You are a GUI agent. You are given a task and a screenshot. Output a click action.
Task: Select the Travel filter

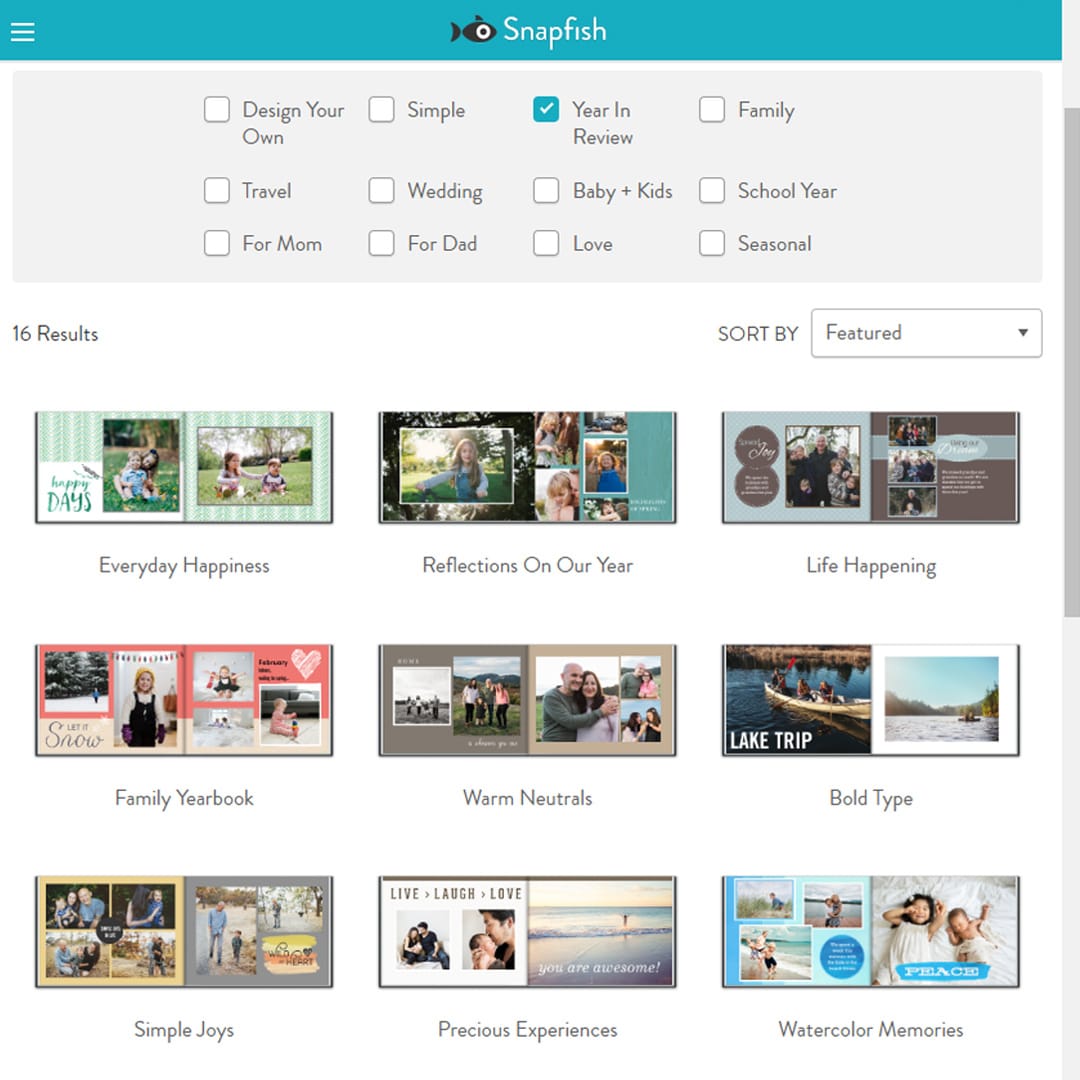click(x=217, y=190)
